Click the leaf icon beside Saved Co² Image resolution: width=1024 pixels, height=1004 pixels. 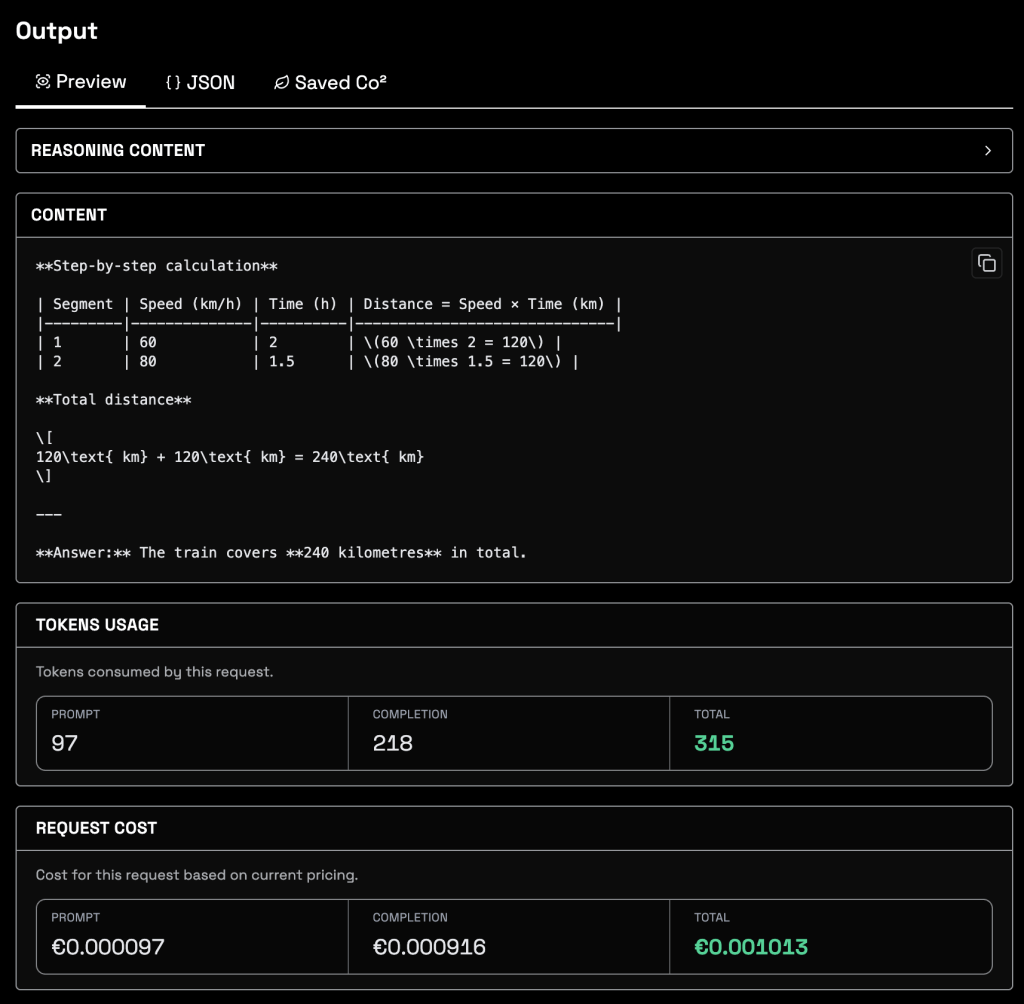click(281, 83)
